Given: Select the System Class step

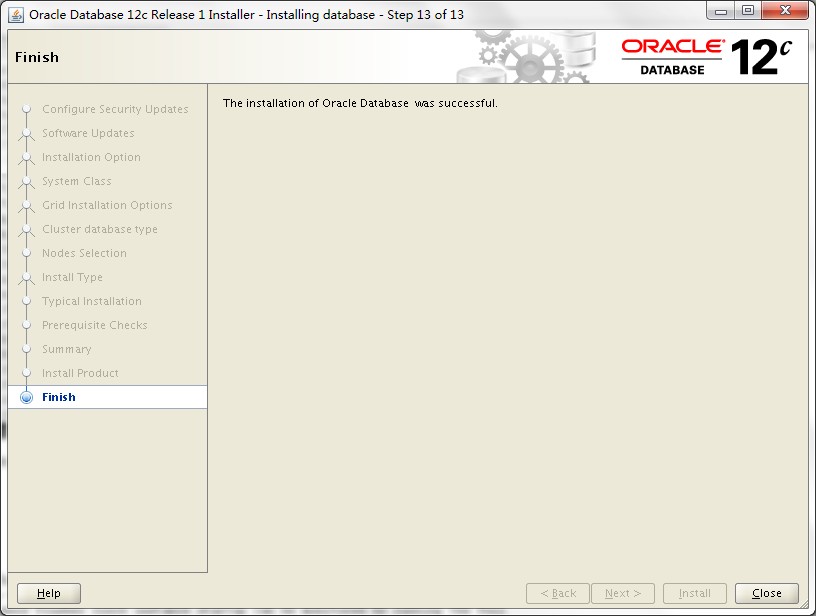Looking at the screenshot, I should 76,182.
